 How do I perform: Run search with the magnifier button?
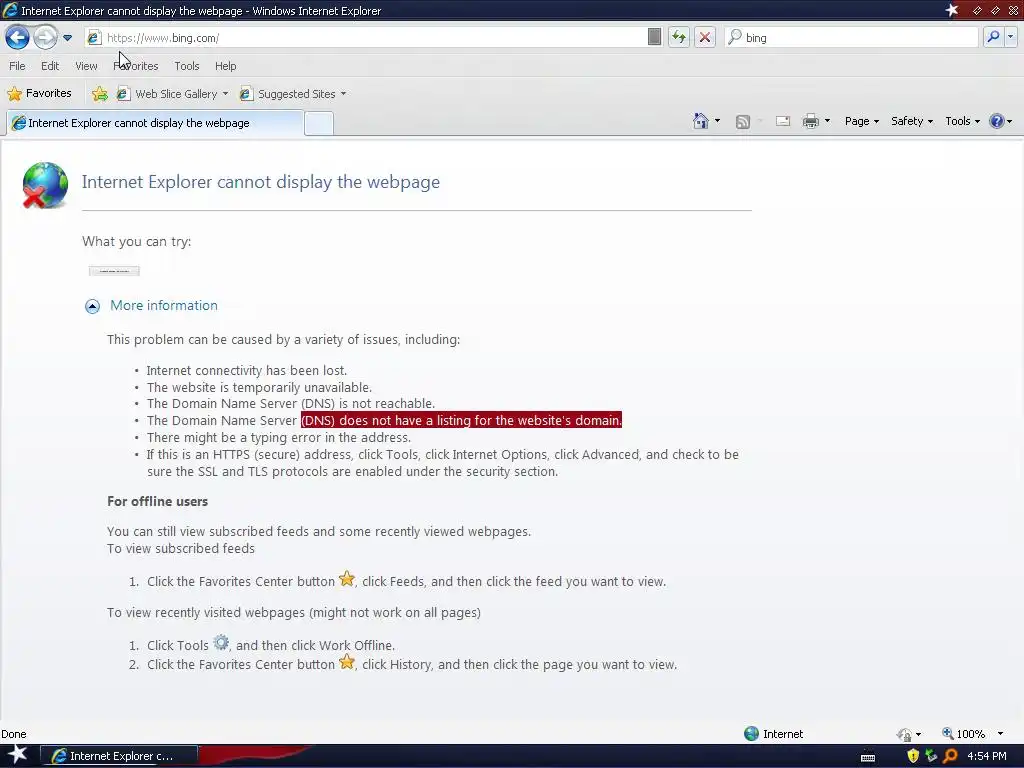click(x=993, y=37)
